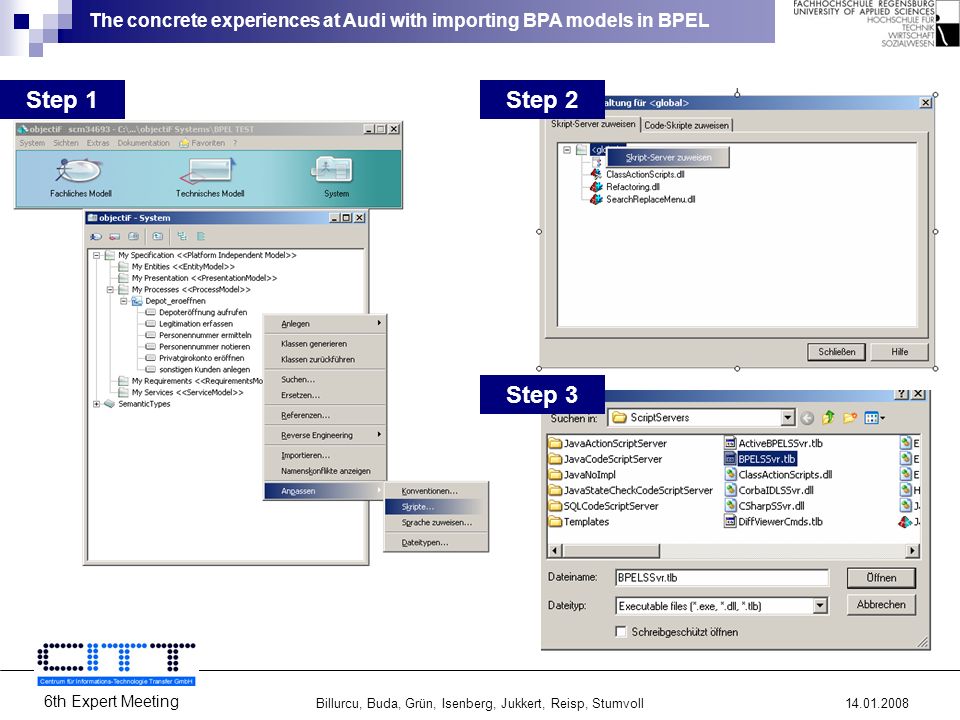Viewport: 960px width, 720px height.
Task: Open the Extras menu
Action: coord(98,143)
